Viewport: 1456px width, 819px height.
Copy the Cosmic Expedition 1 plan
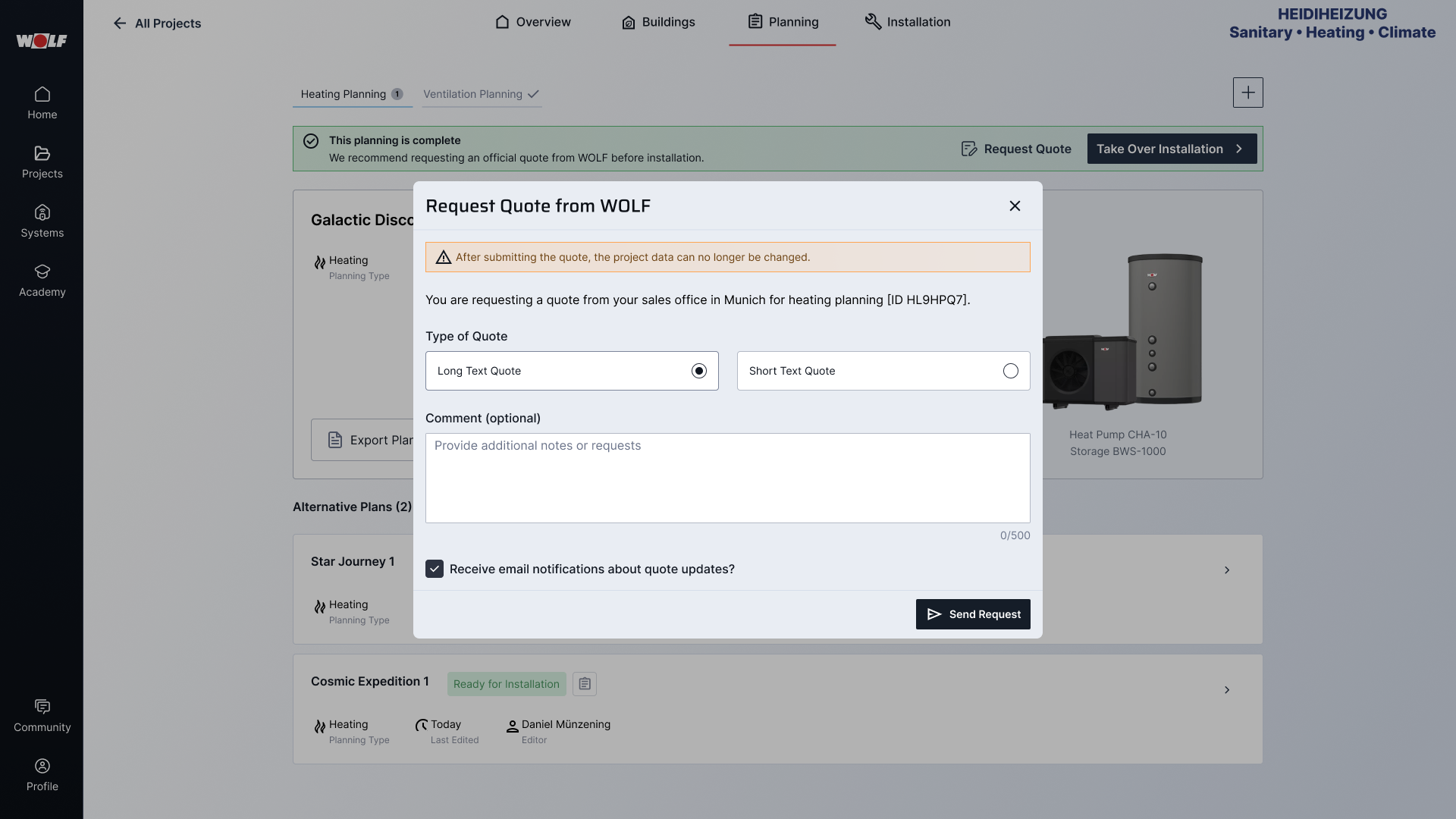(584, 683)
